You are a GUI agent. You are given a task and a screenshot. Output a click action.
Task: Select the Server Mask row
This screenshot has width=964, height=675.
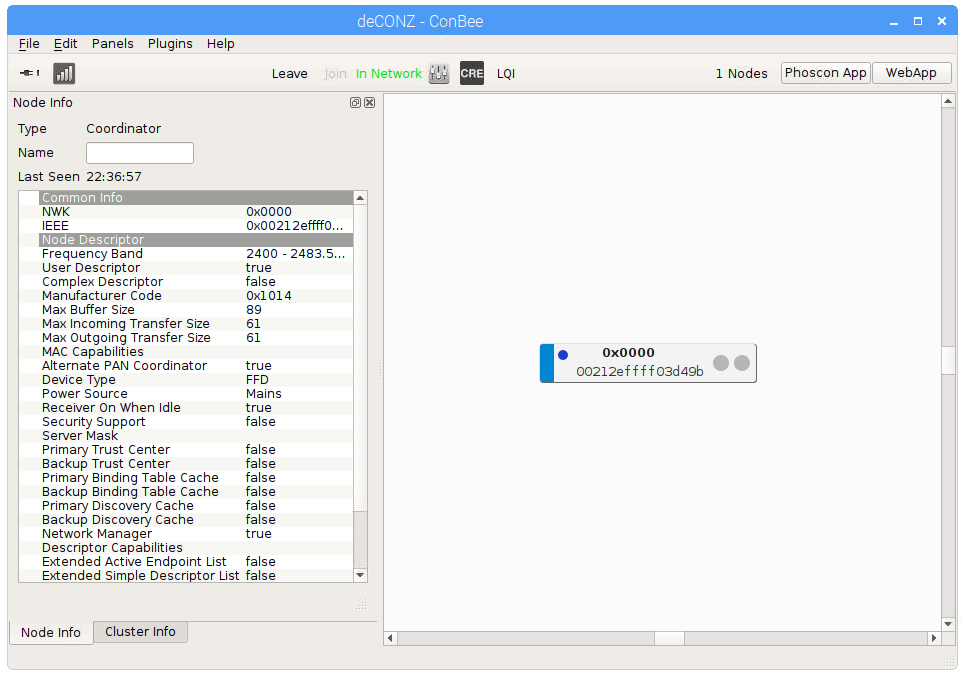pyautogui.click(x=186, y=435)
